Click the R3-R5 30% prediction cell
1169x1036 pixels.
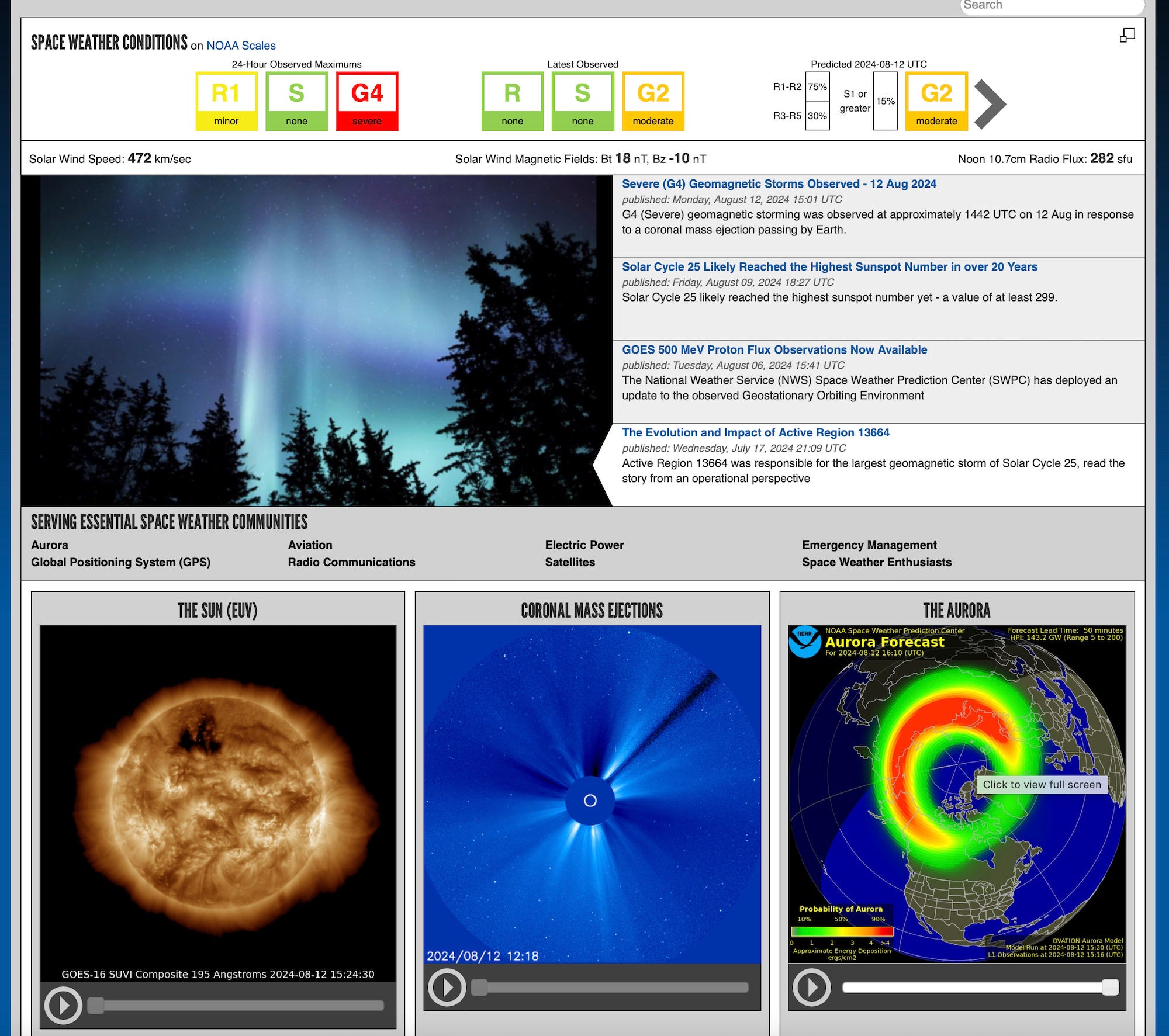[817, 116]
